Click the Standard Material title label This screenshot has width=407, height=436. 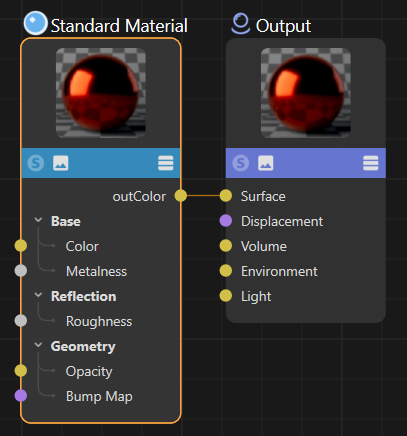[x=119, y=26]
